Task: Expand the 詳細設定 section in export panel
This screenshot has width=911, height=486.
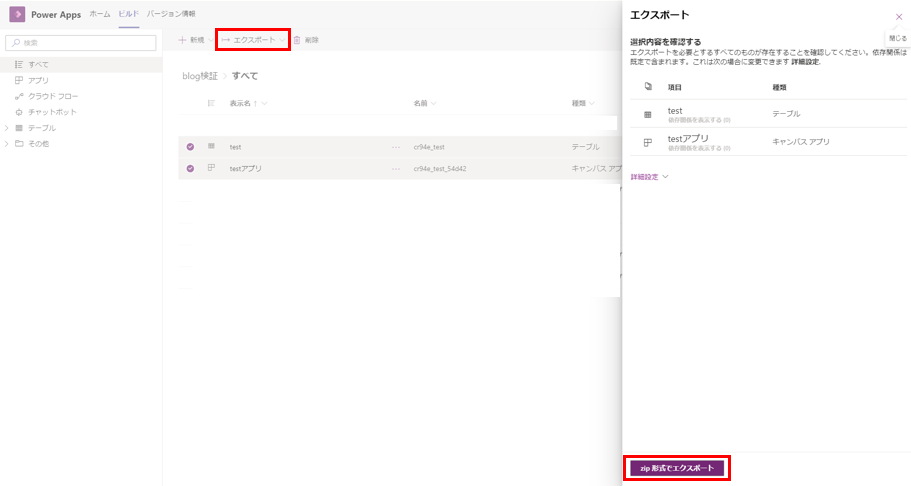Action: click(649, 177)
